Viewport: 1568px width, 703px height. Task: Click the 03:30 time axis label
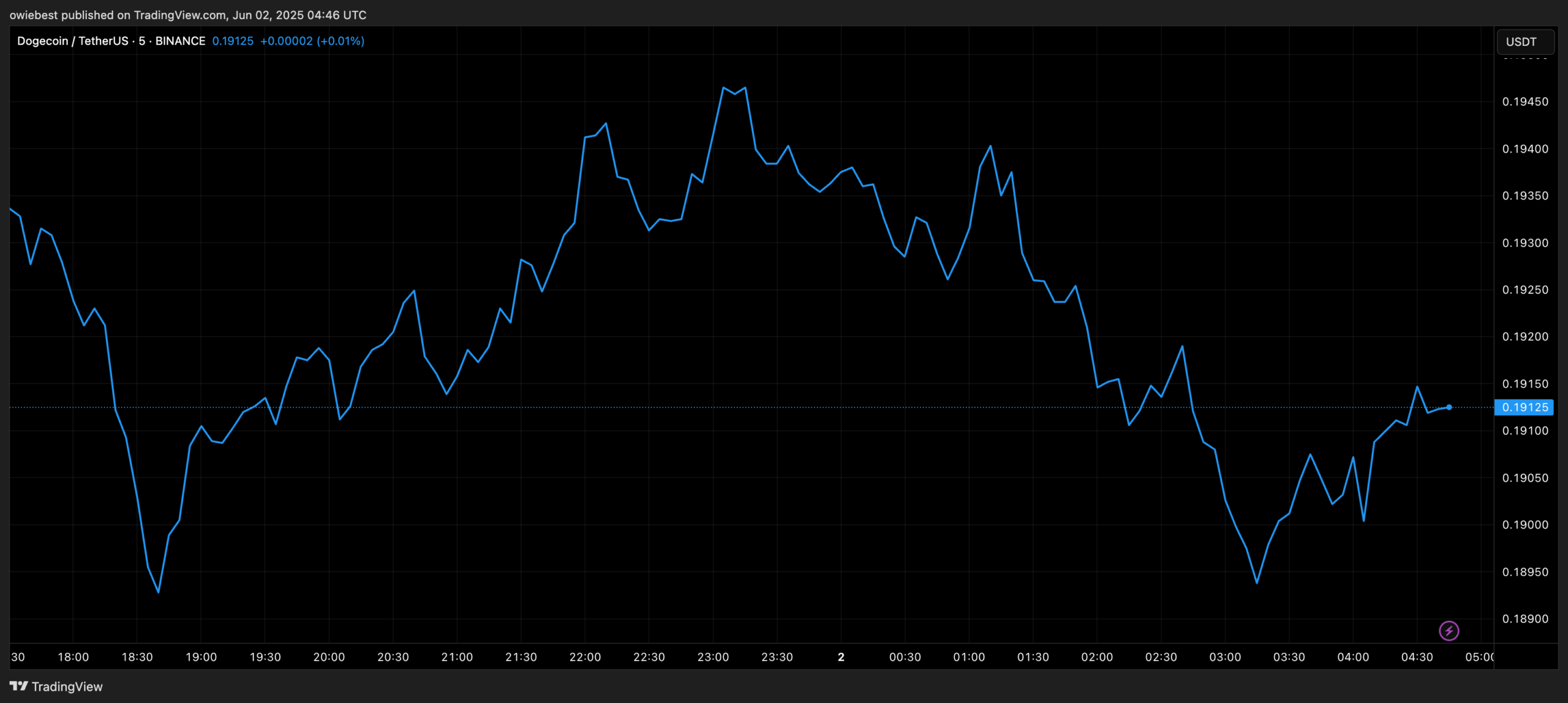click(x=1289, y=657)
